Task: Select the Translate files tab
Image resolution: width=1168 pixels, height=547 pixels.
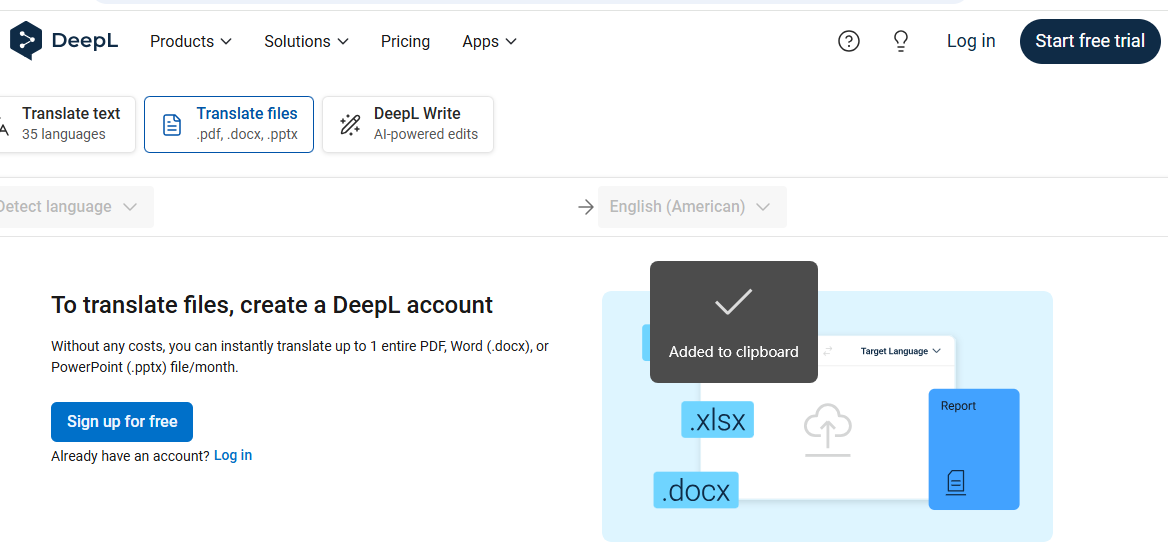Action: pyautogui.click(x=229, y=124)
